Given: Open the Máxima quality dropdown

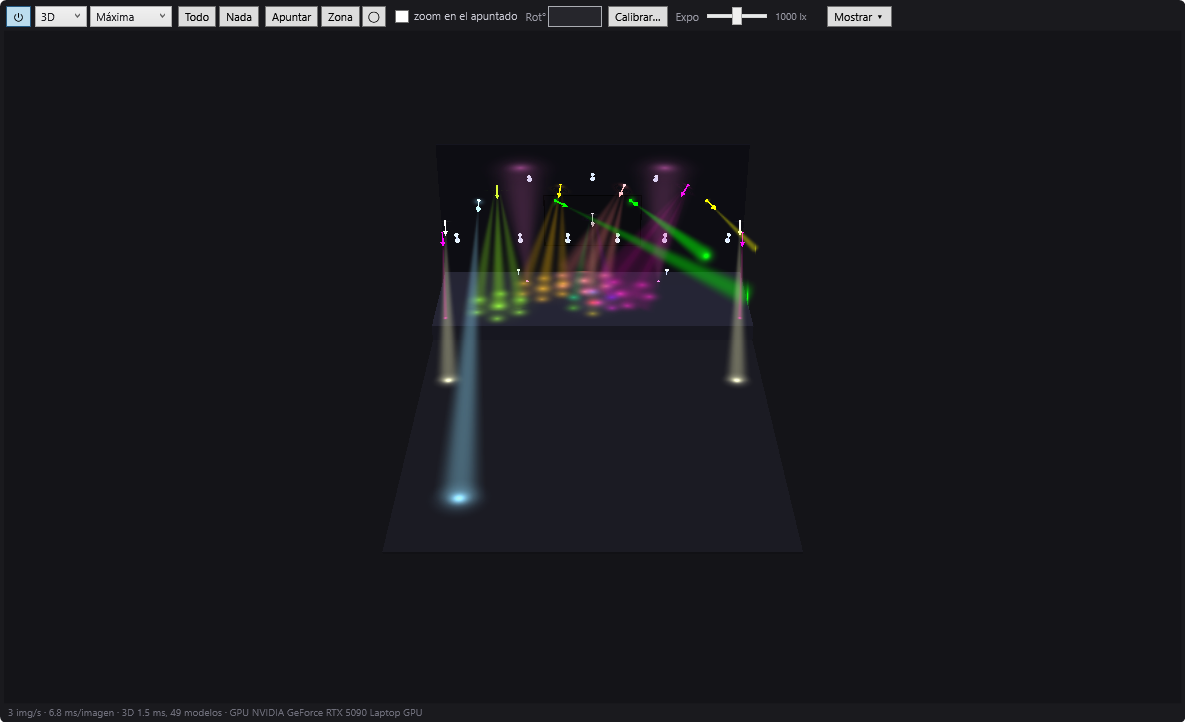Looking at the screenshot, I should [x=131, y=17].
